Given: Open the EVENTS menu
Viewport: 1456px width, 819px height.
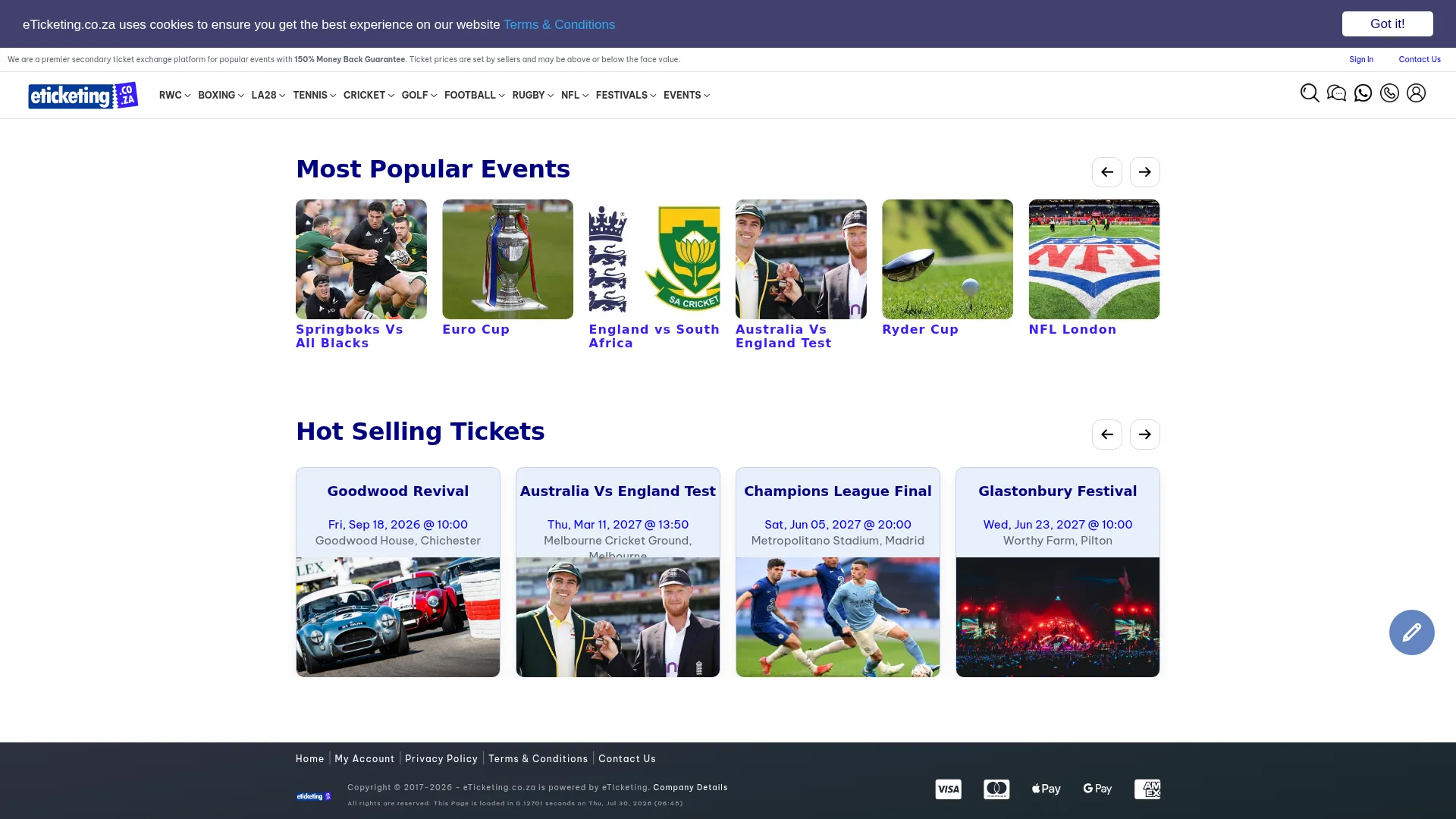Looking at the screenshot, I should (686, 96).
